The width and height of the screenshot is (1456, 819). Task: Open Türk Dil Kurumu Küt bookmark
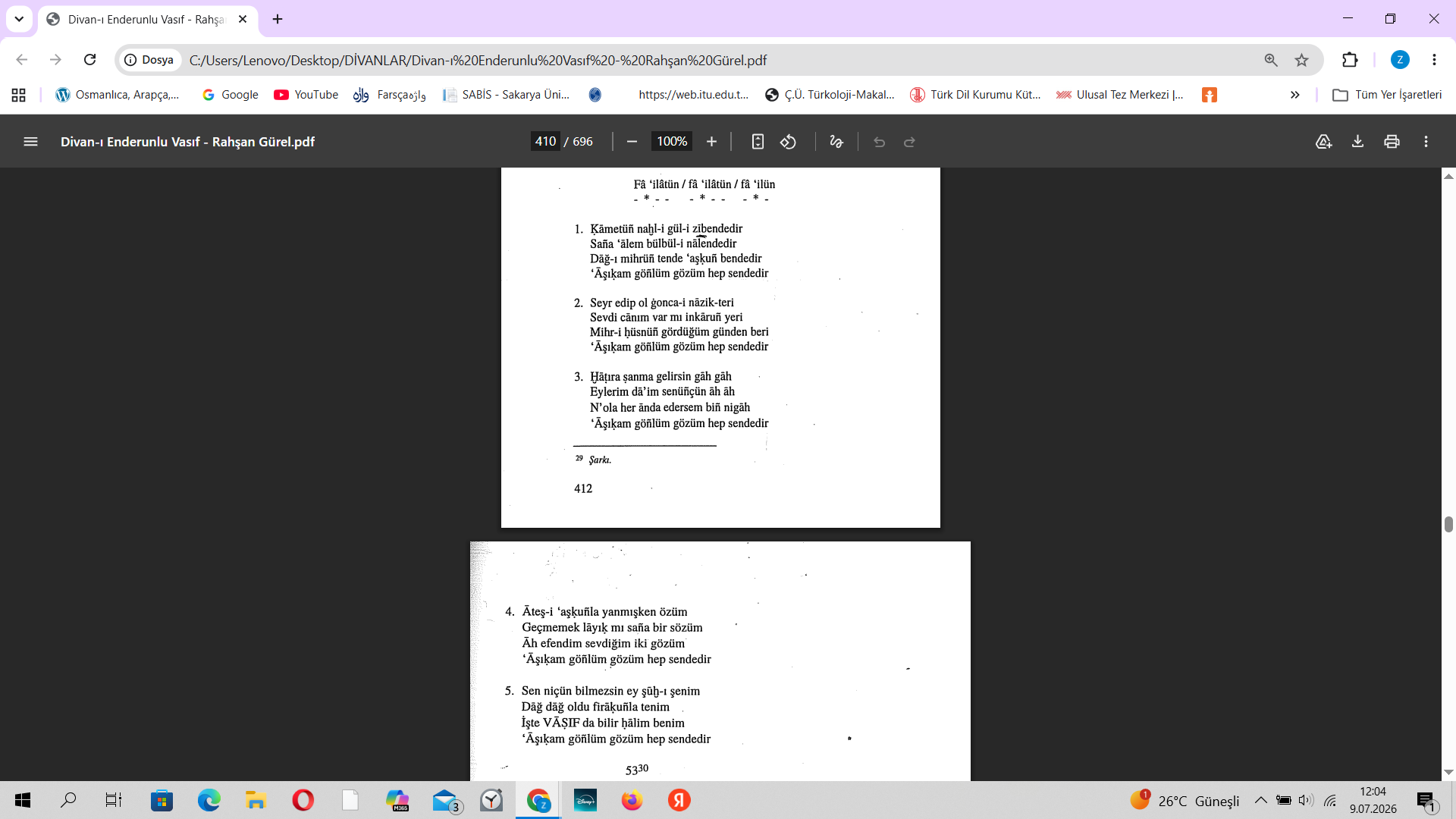pyautogui.click(x=975, y=95)
